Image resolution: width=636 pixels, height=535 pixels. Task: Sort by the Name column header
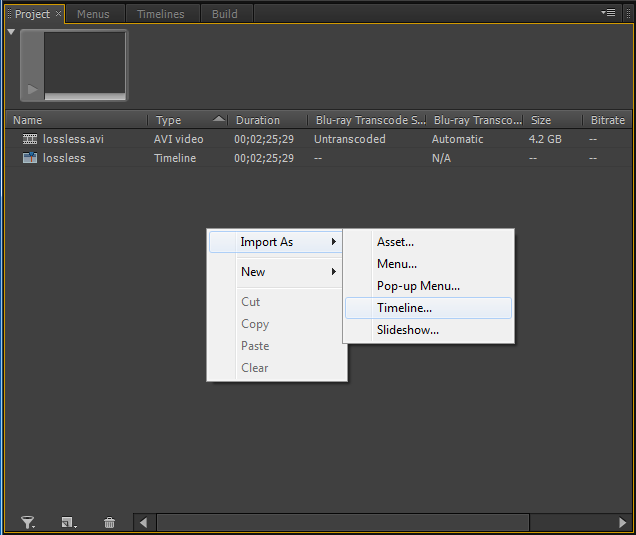tap(77, 120)
